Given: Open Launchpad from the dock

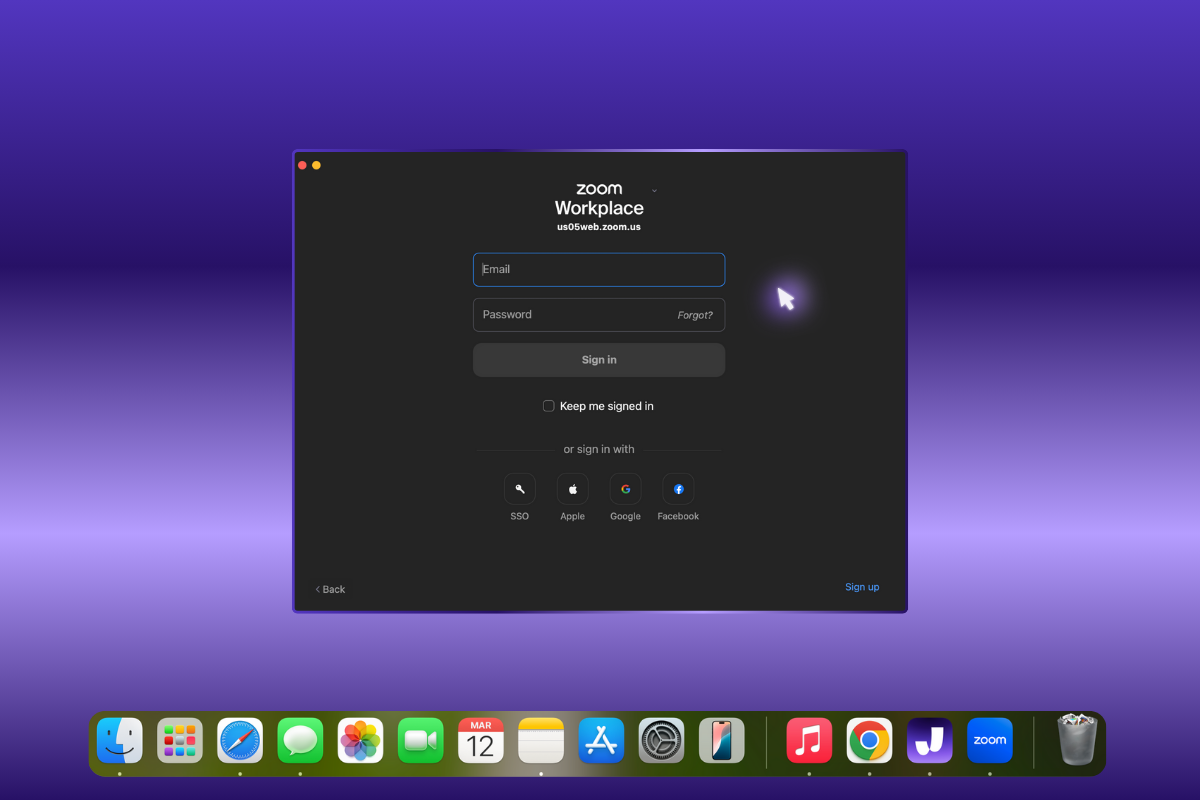Looking at the screenshot, I should (180, 741).
